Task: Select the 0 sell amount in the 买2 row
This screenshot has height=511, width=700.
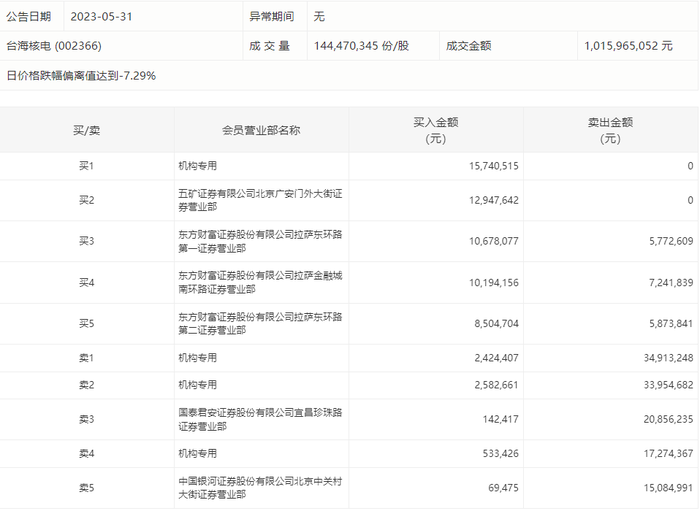Action: click(690, 200)
